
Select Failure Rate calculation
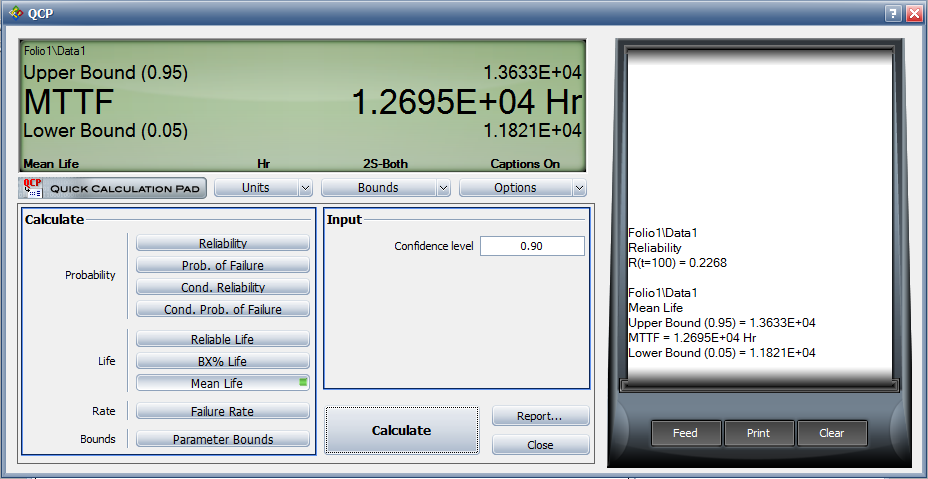click(223, 411)
